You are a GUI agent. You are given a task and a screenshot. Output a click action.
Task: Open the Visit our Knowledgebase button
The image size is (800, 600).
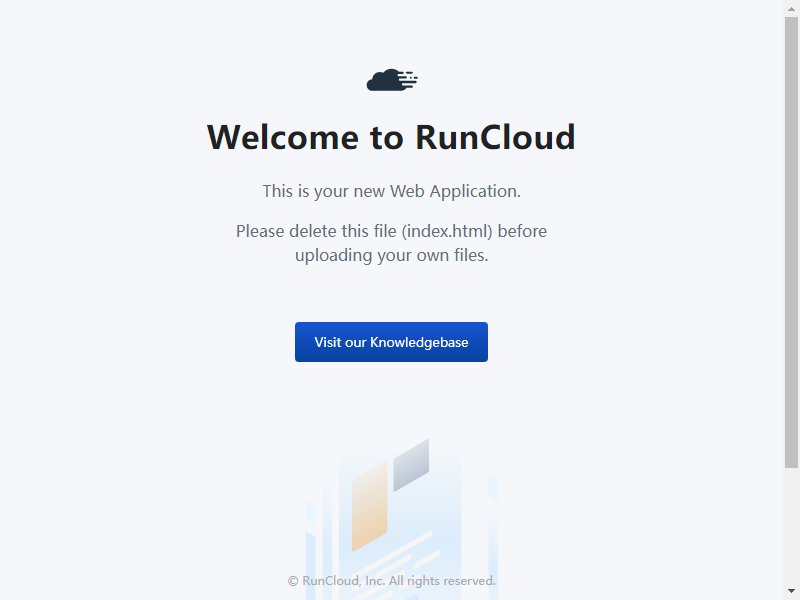391,342
